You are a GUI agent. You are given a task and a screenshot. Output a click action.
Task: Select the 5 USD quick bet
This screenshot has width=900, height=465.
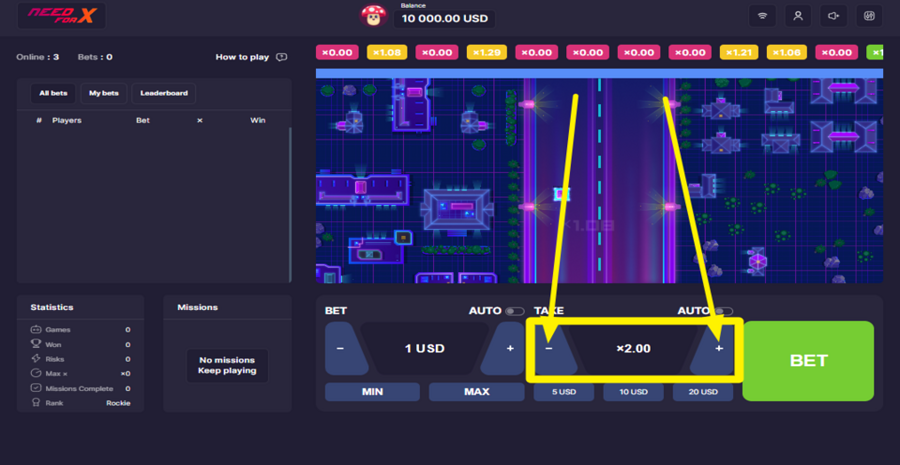tap(564, 392)
